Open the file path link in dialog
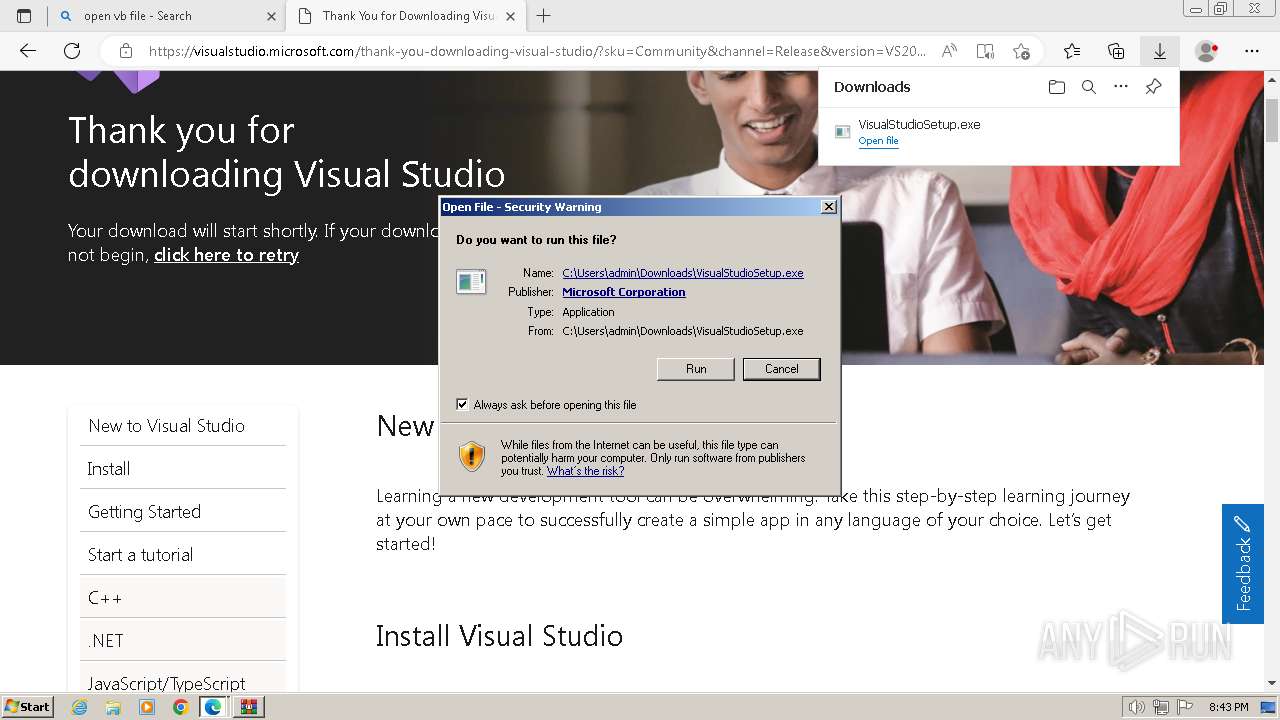This screenshot has height=720, width=1280. click(683, 273)
